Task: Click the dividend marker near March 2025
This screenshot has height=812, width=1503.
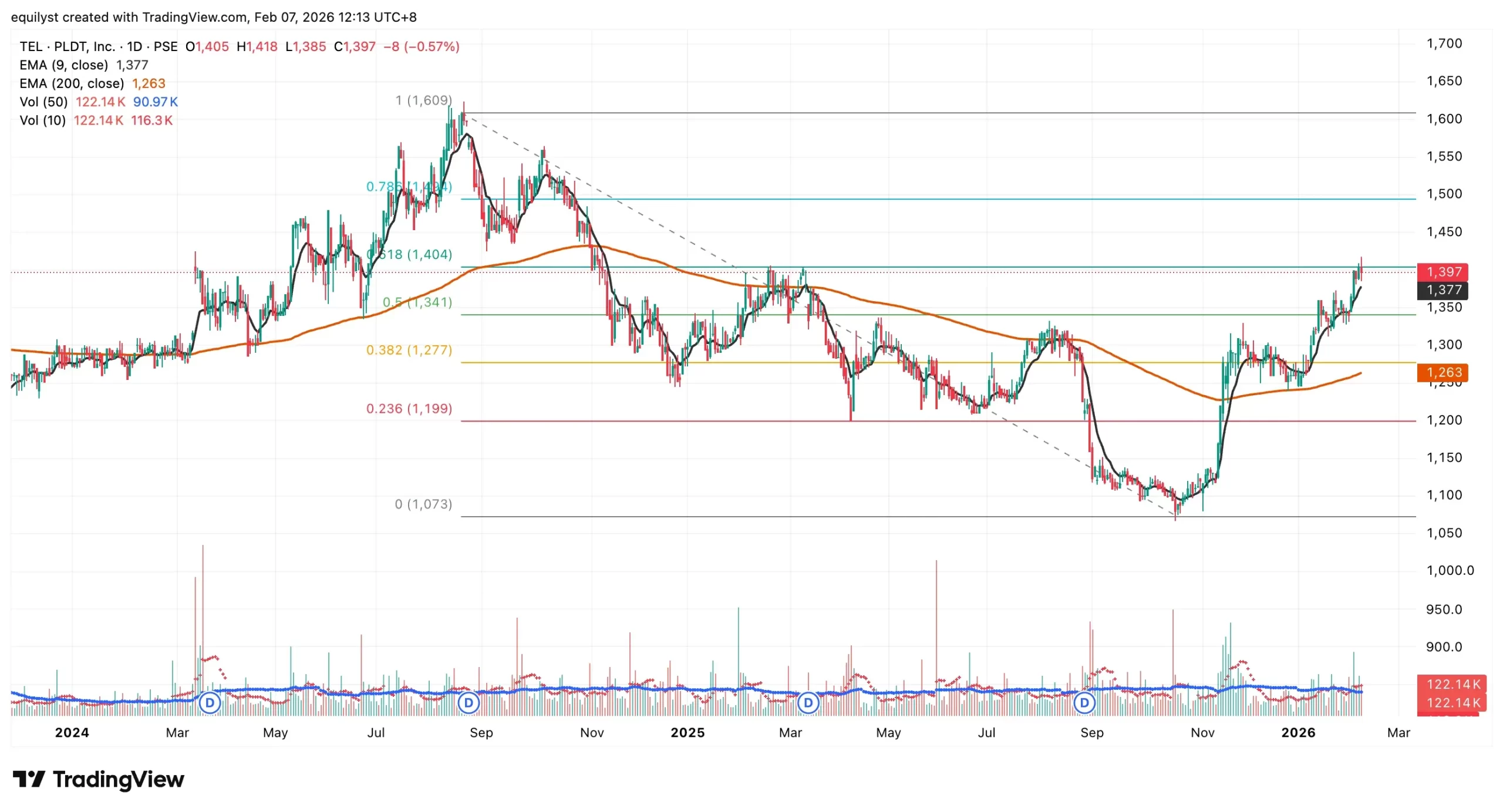Action: 808,703
